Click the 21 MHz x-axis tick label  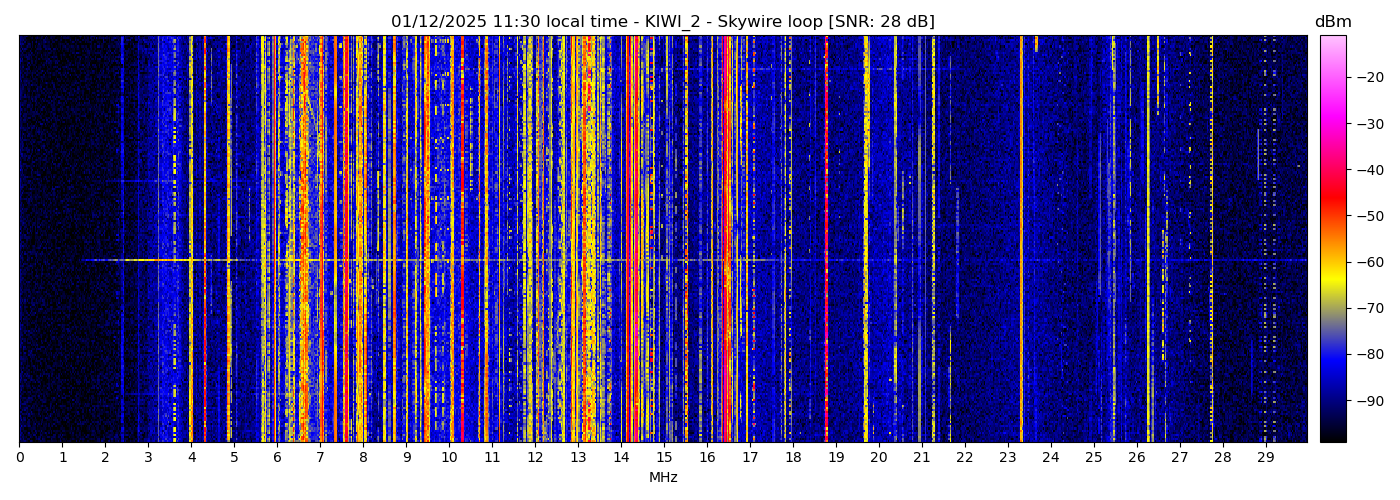coord(921,458)
